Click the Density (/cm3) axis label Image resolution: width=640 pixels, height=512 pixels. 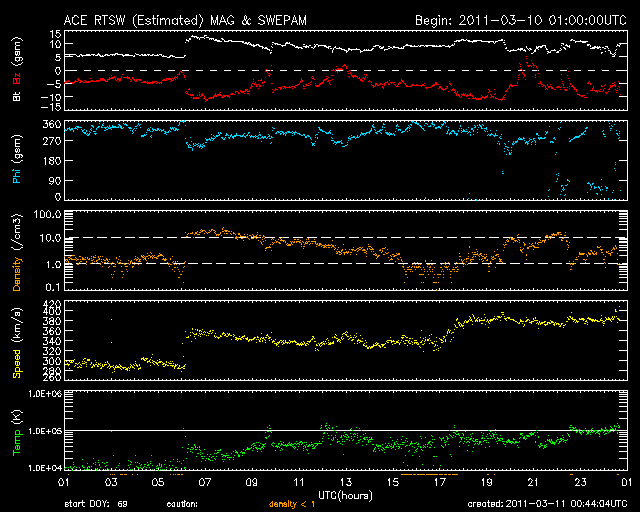point(17,252)
